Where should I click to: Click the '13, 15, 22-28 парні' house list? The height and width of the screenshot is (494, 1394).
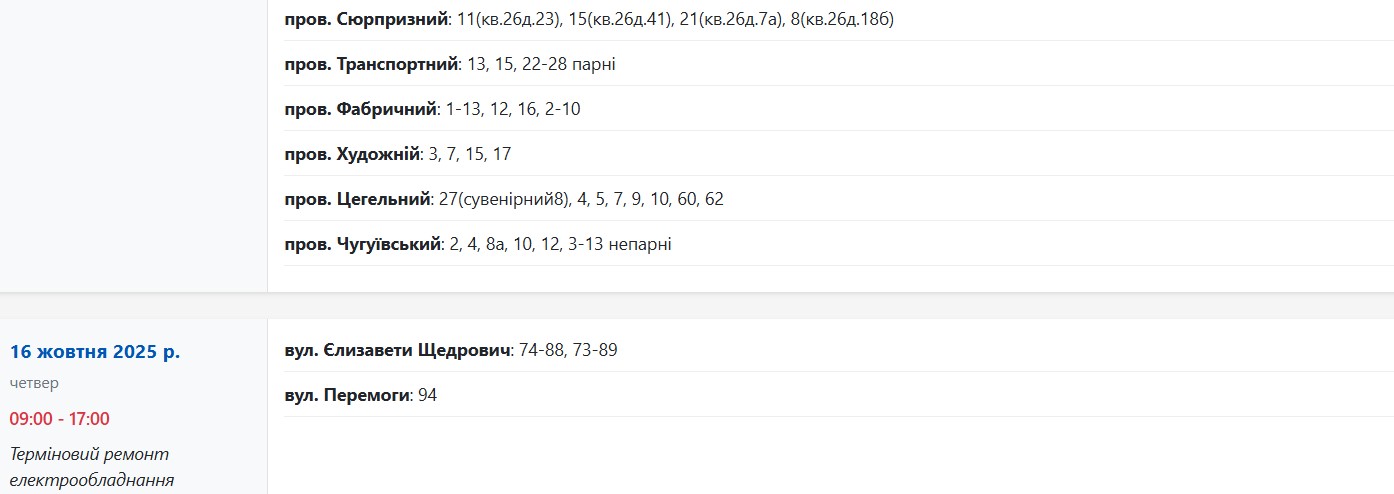[541, 64]
